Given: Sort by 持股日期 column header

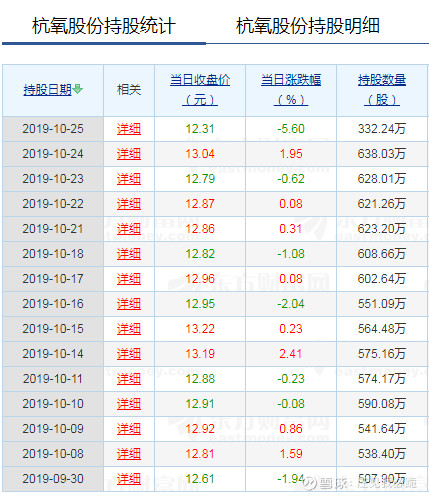Looking at the screenshot, I should [48, 90].
